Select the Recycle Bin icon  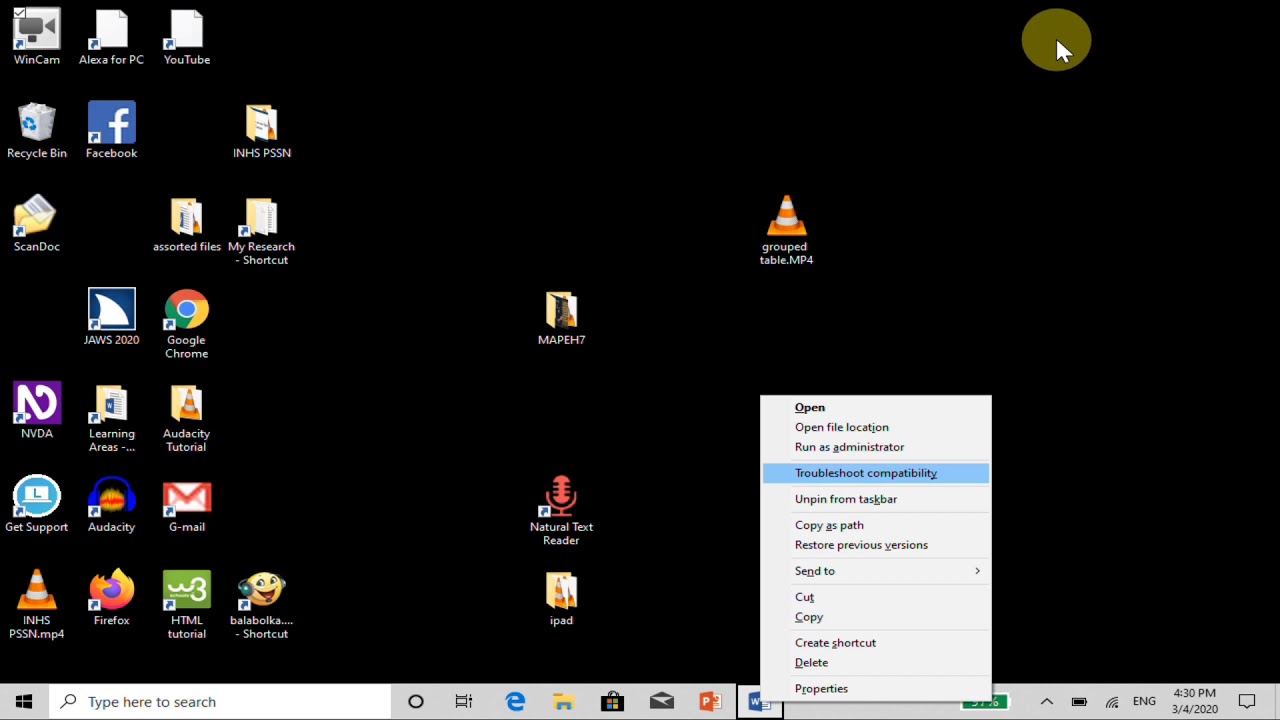pos(36,131)
